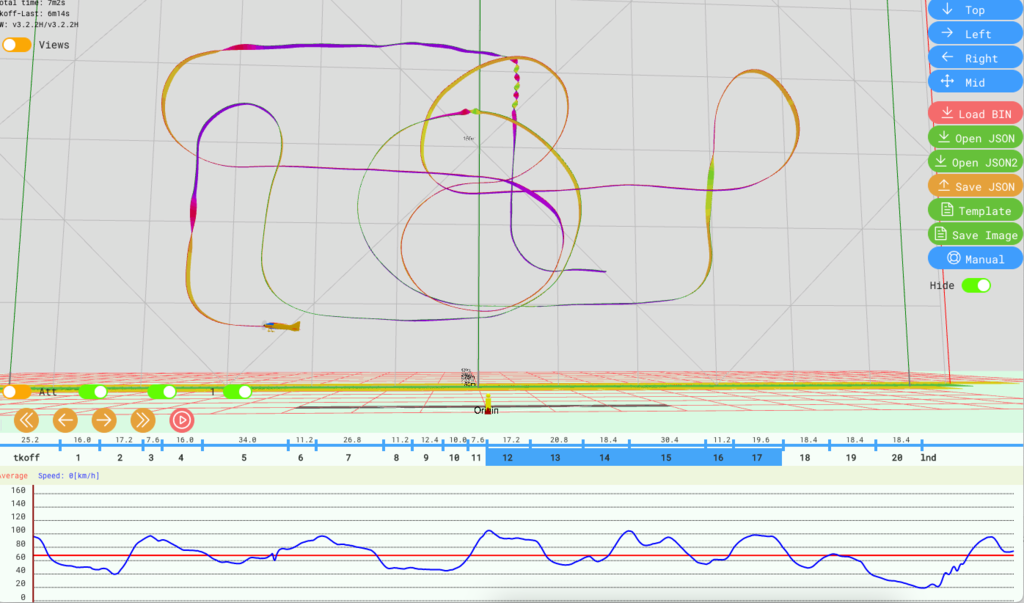Click the v3.2.2H/v3.2.2H version text

coord(45,25)
